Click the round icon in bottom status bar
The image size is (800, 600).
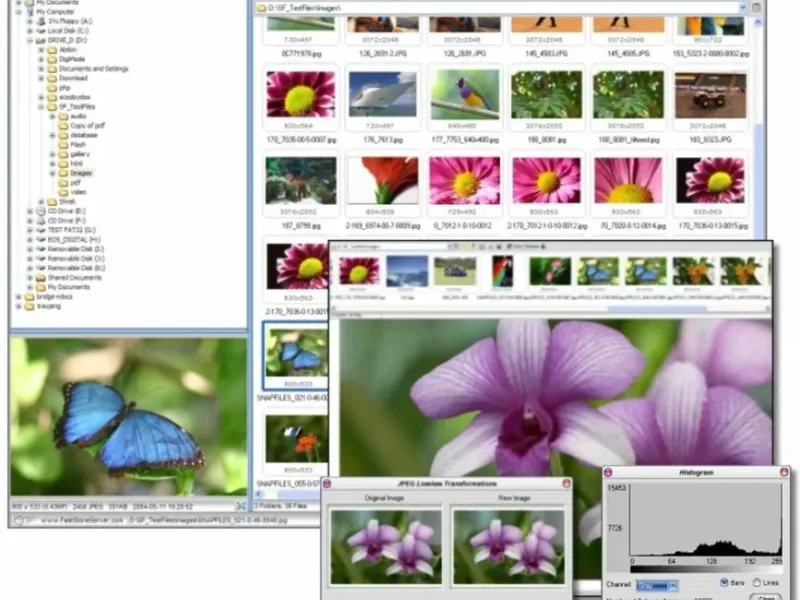click(19, 520)
